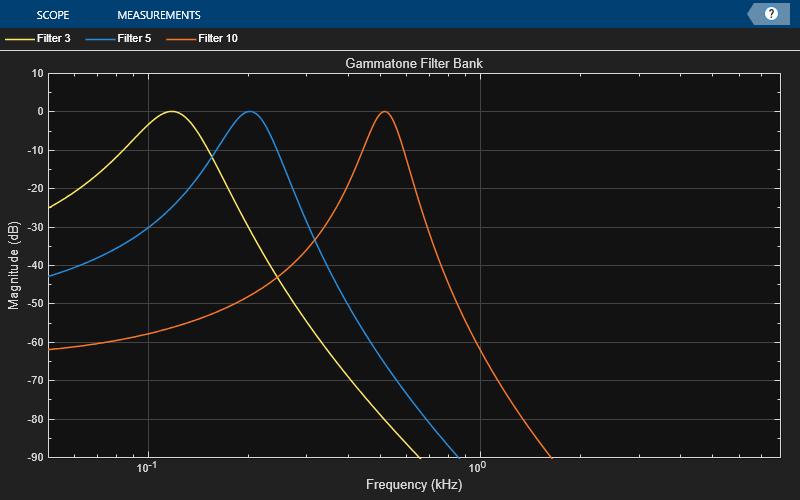
Task: Select the Frequency (kHz) x-axis label
Action: 414,486
